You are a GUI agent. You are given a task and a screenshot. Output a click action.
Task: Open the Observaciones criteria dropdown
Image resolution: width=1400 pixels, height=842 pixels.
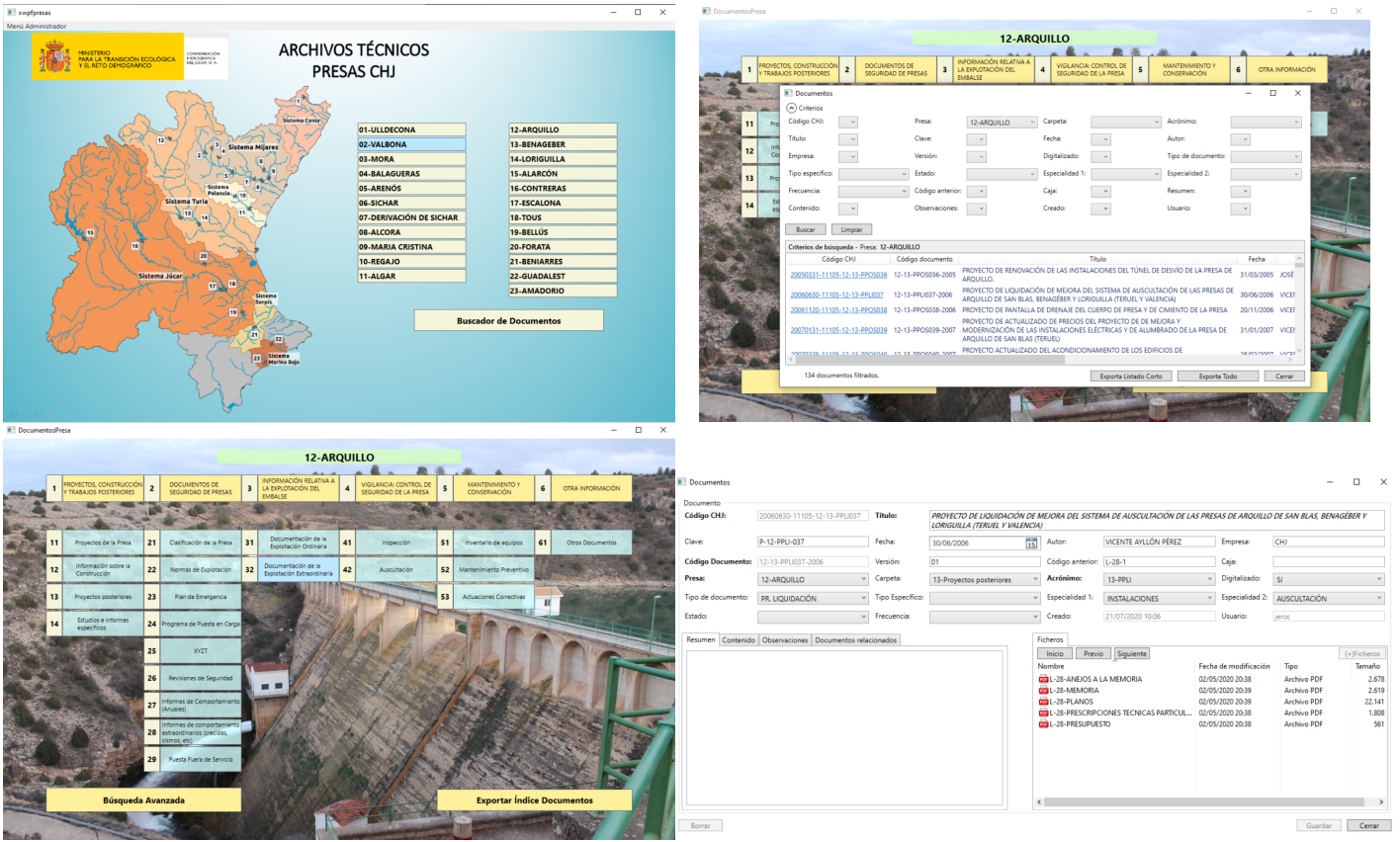point(976,209)
